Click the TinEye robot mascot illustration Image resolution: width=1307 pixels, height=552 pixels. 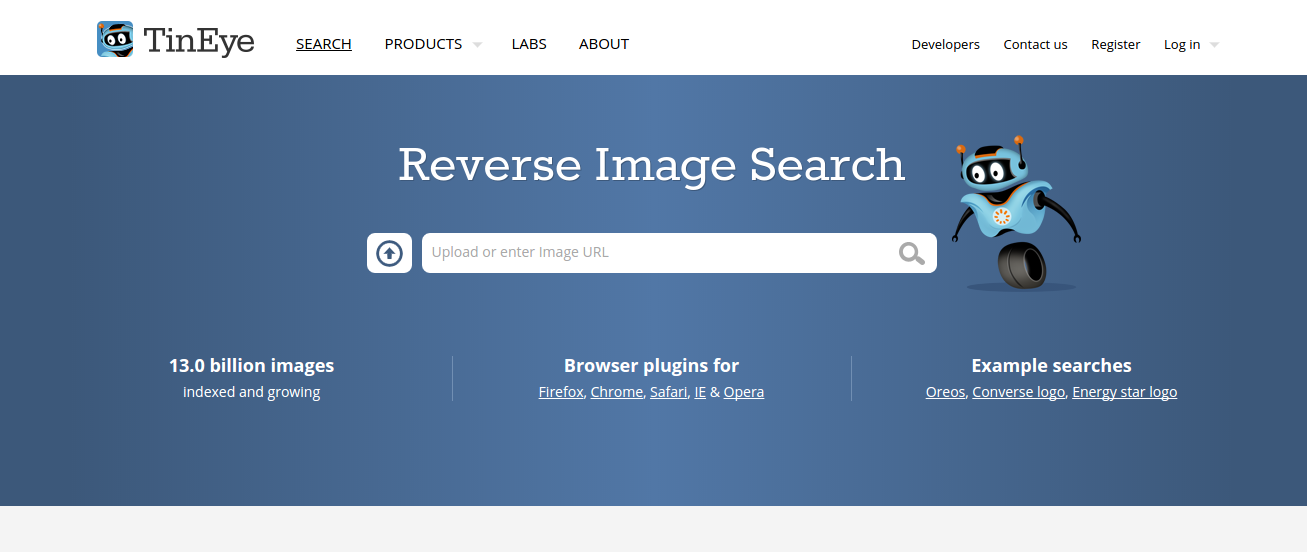(1017, 213)
